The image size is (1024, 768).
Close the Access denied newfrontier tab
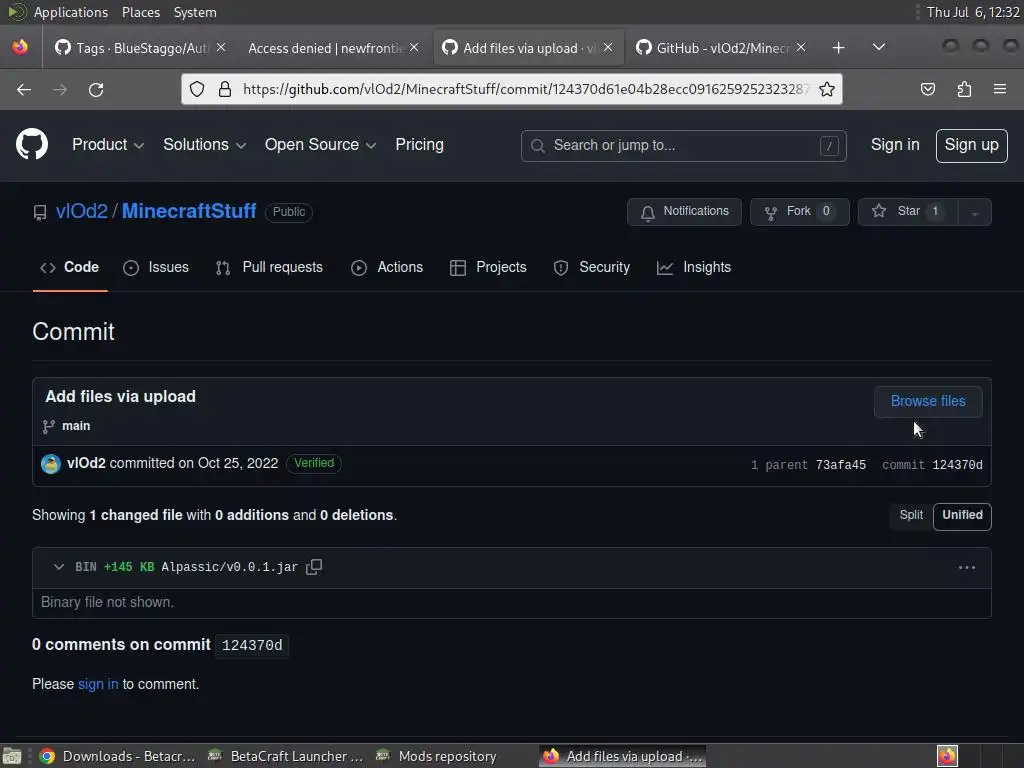414,47
